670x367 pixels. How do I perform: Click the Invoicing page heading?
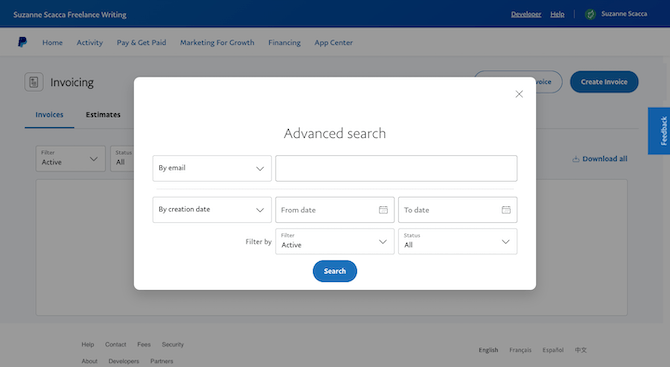(x=72, y=82)
